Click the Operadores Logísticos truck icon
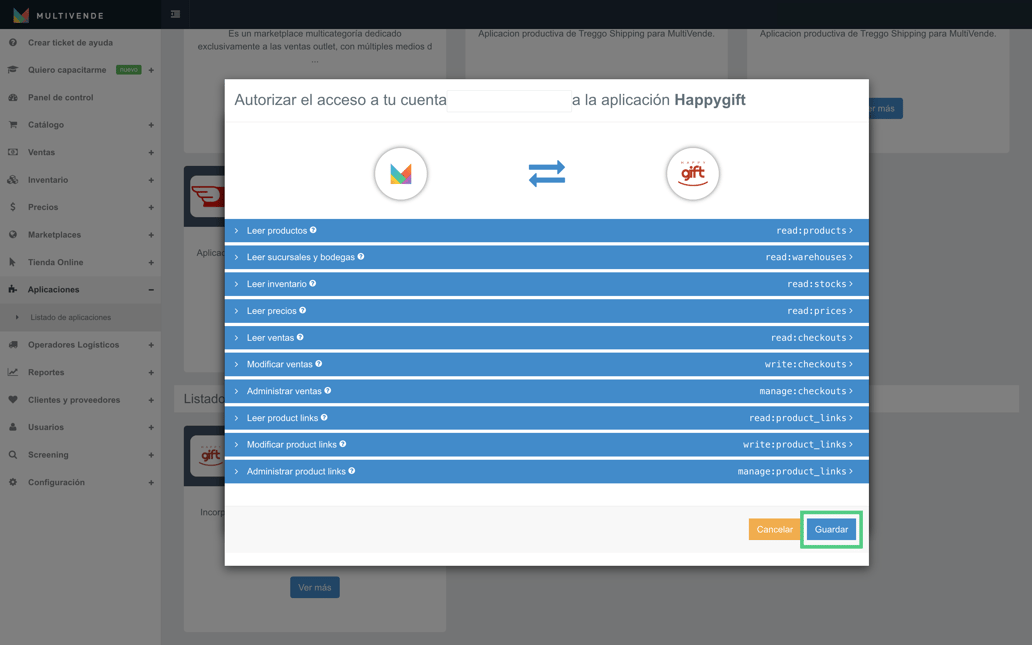The height and width of the screenshot is (645, 1032). (x=13, y=344)
